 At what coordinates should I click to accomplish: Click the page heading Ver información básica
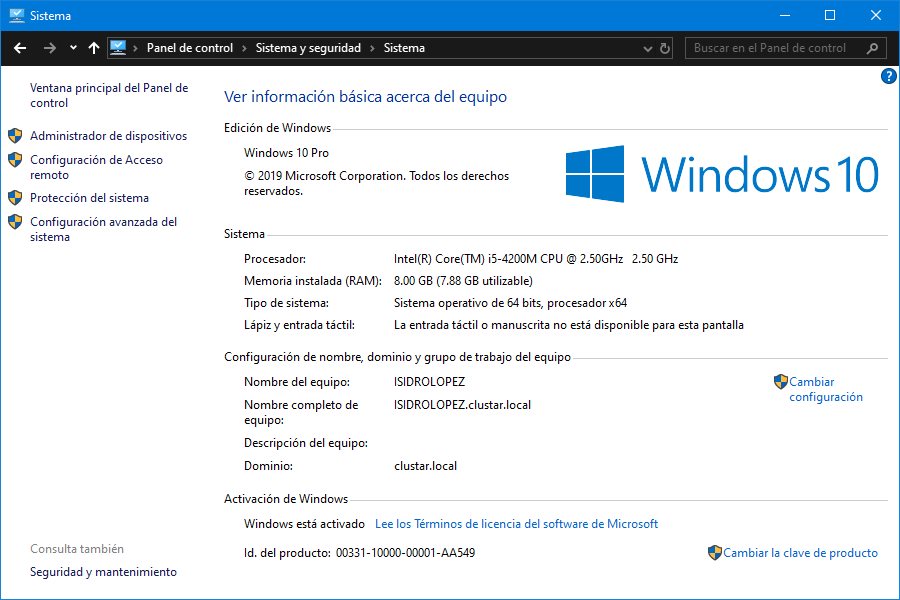[x=366, y=96]
